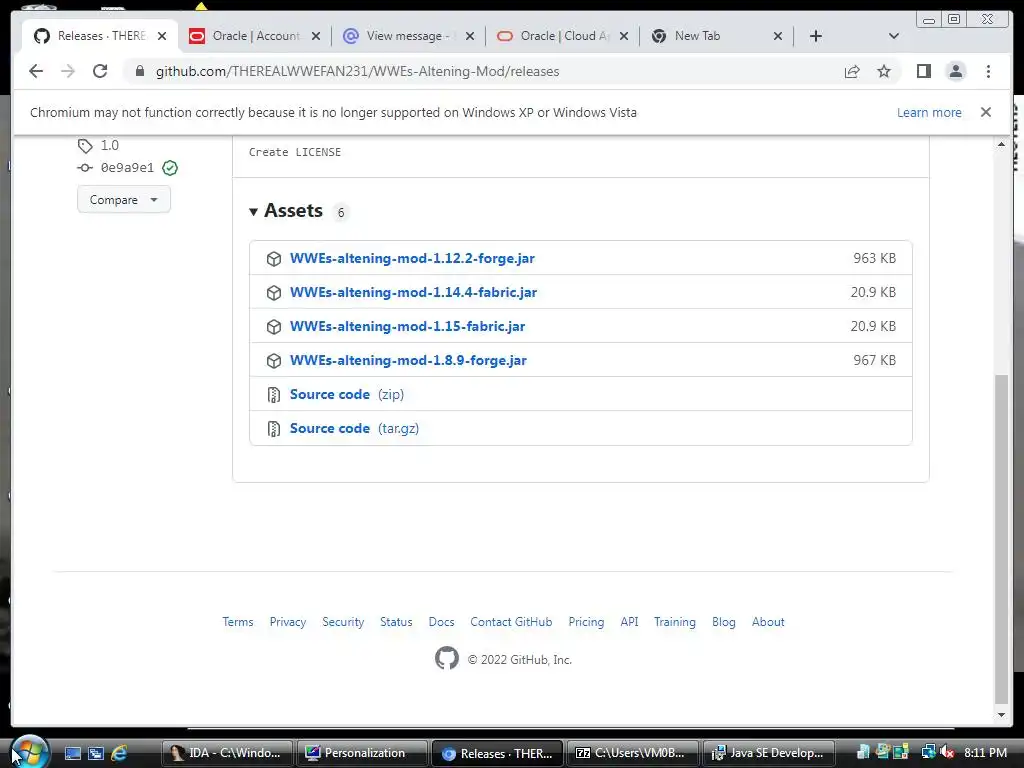This screenshot has height=768, width=1024.
Task: Reload the GitHub releases page
Action: [x=100, y=71]
